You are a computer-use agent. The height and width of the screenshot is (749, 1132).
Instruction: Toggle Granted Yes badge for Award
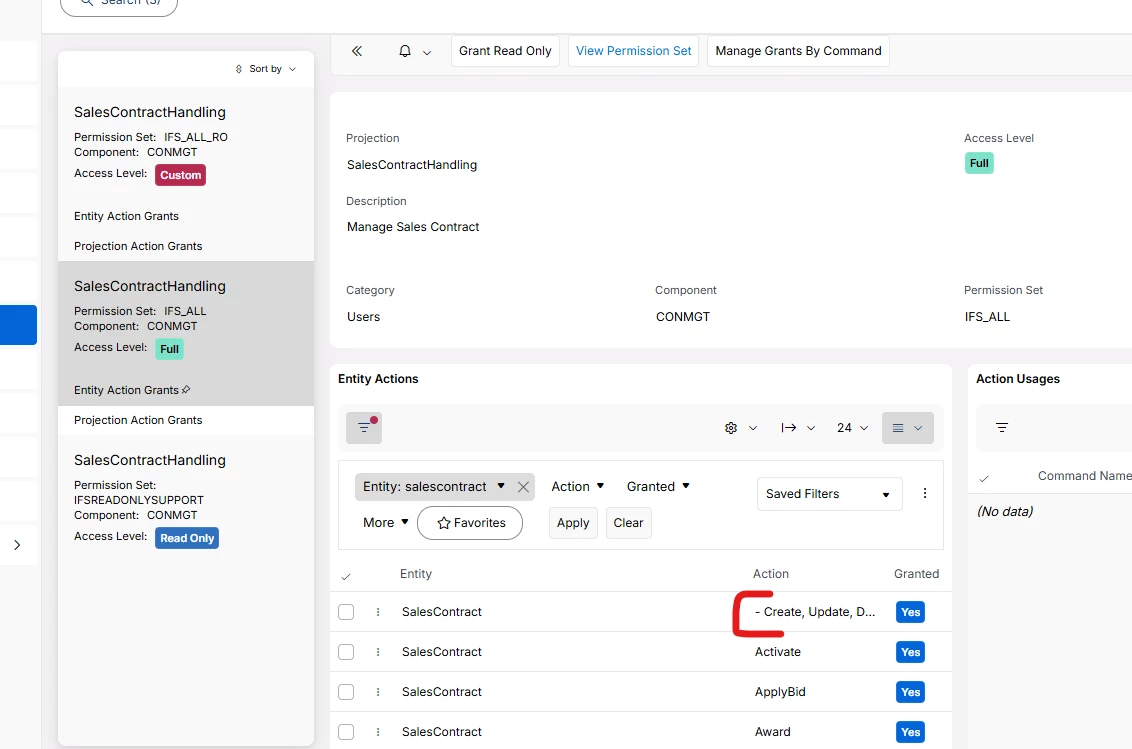click(910, 732)
